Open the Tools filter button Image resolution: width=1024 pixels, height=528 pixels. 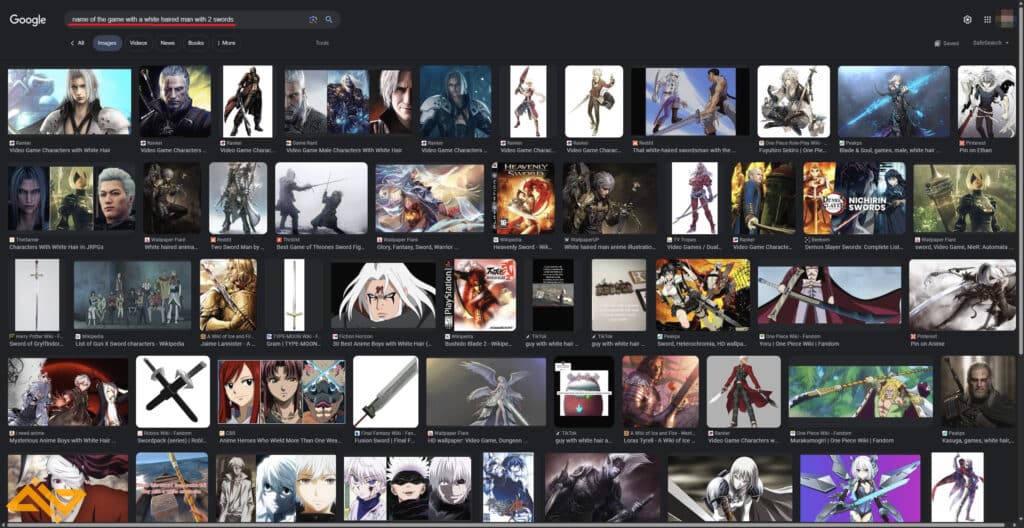[322, 43]
